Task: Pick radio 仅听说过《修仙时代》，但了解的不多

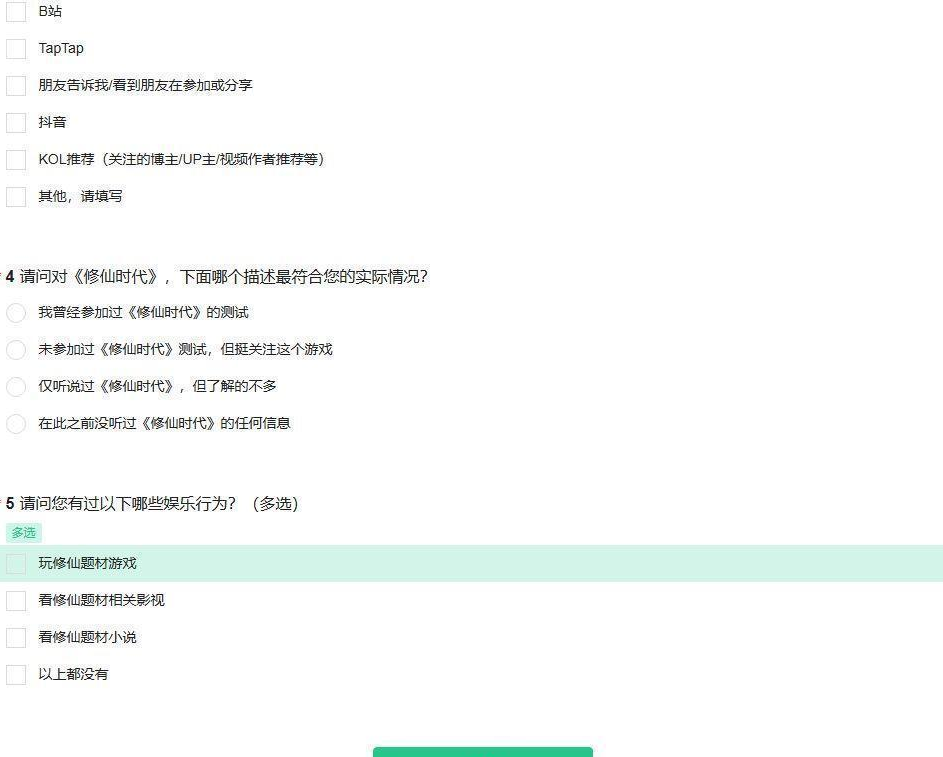Action: [x=16, y=387]
